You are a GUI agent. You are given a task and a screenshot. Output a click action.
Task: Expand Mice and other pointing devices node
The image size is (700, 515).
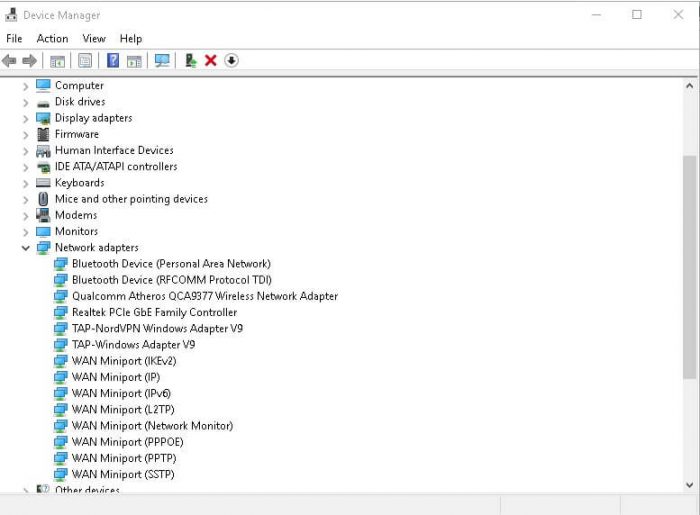(25, 199)
